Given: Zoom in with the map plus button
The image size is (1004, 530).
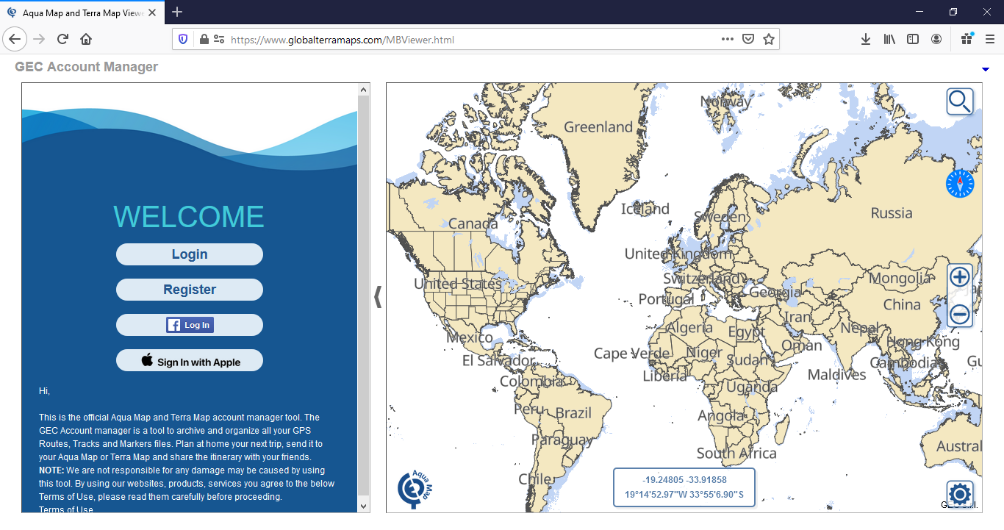Looking at the screenshot, I should pos(959,277).
